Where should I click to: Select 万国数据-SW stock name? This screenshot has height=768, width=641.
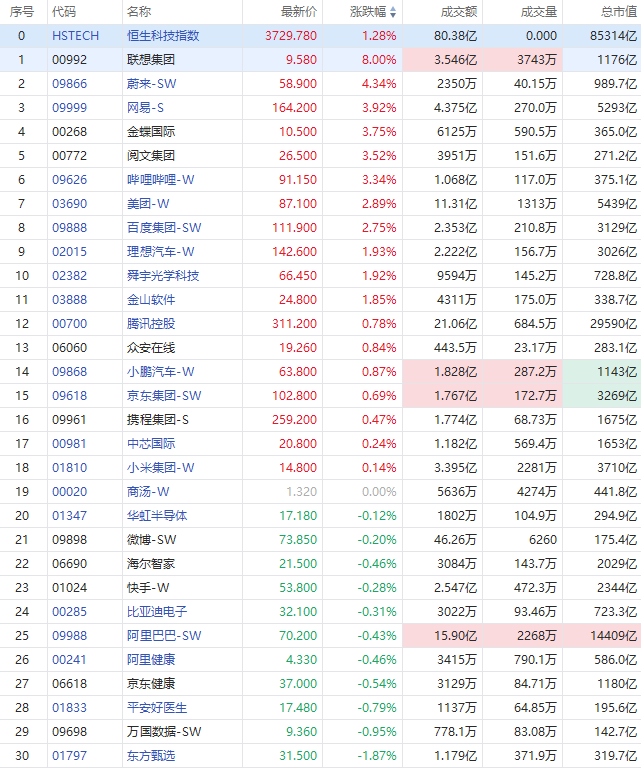point(164,732)
